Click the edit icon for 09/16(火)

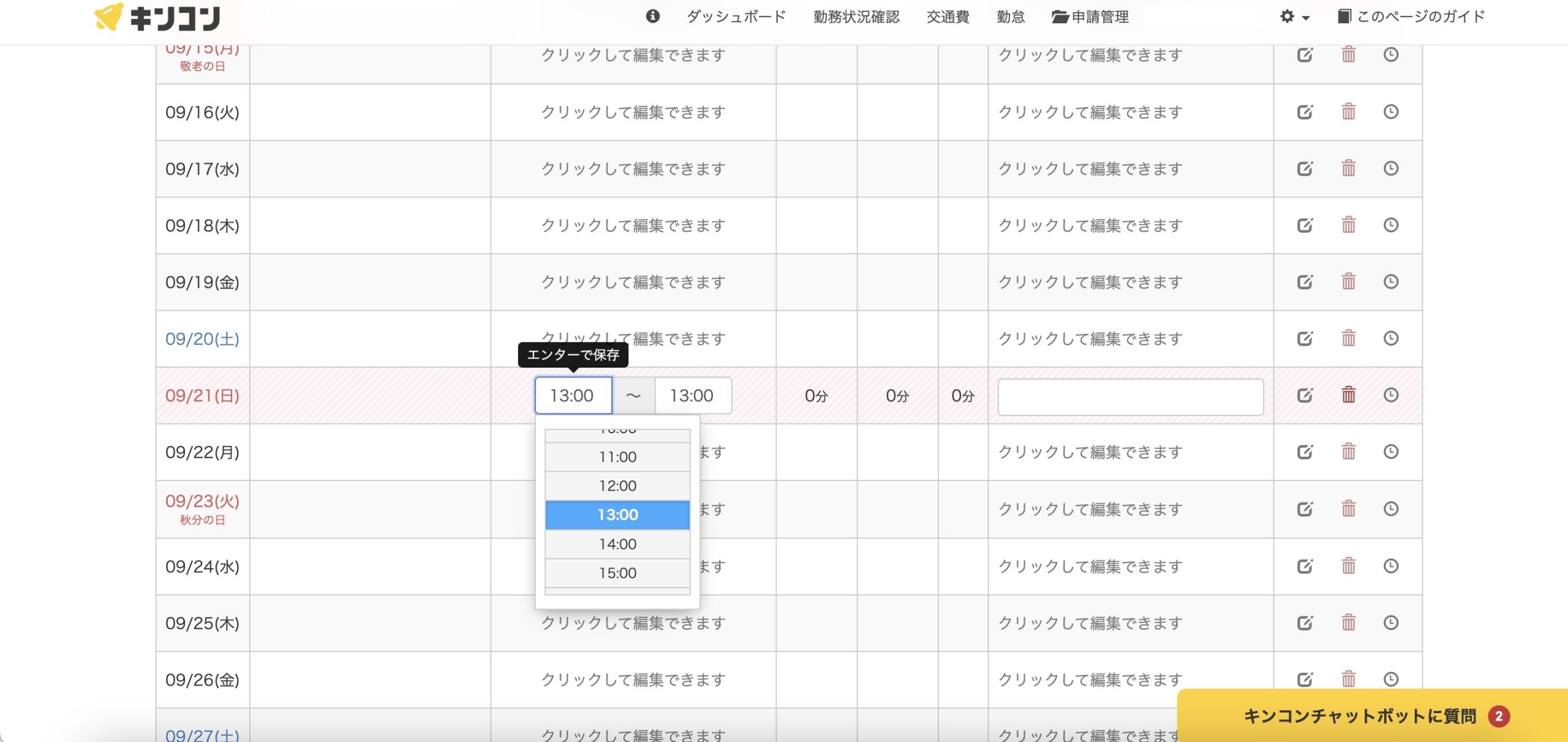point(1305,112)
